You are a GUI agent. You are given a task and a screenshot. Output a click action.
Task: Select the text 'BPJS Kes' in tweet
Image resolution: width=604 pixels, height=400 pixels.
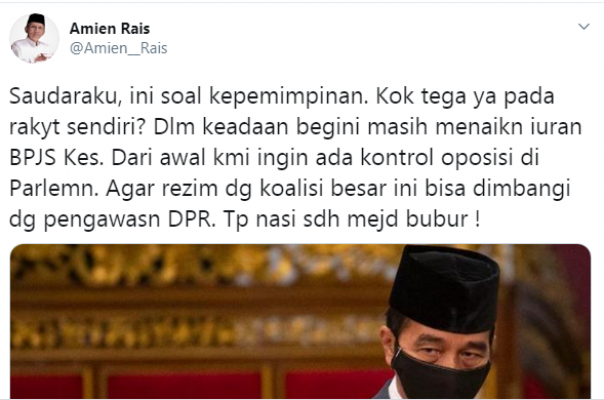pyautogui.click(x=56, y=158)
